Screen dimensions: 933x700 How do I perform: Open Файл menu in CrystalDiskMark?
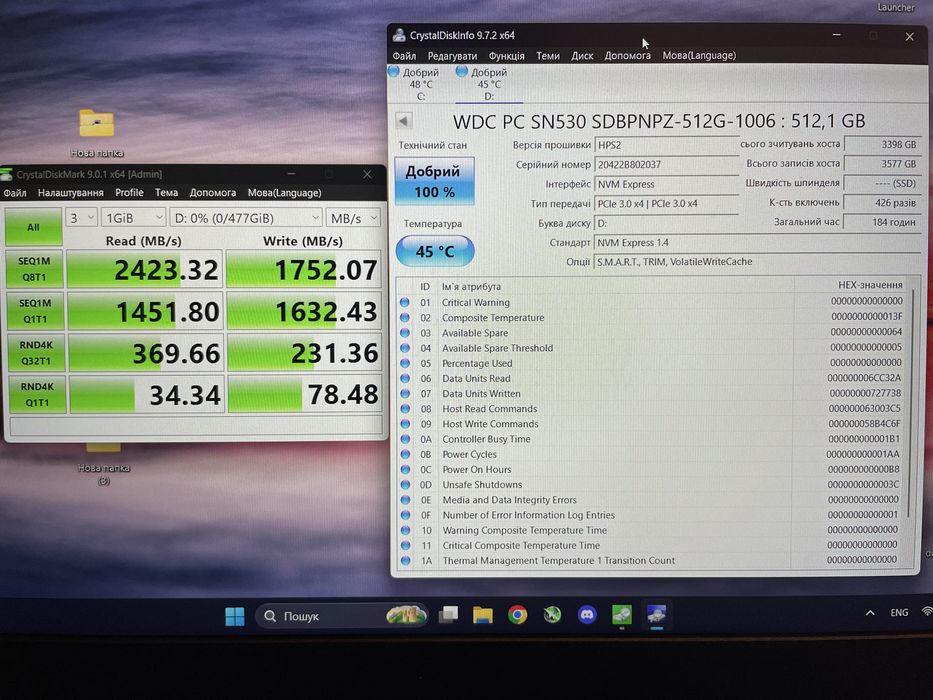tap(15, 193)
